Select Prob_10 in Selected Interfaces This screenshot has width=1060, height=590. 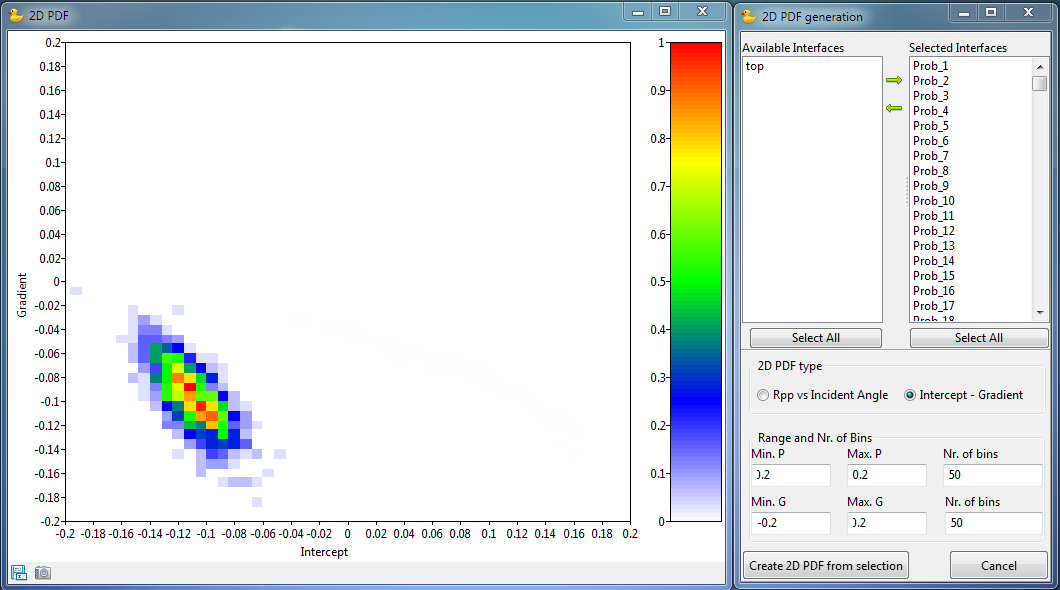tap(934, 201)
